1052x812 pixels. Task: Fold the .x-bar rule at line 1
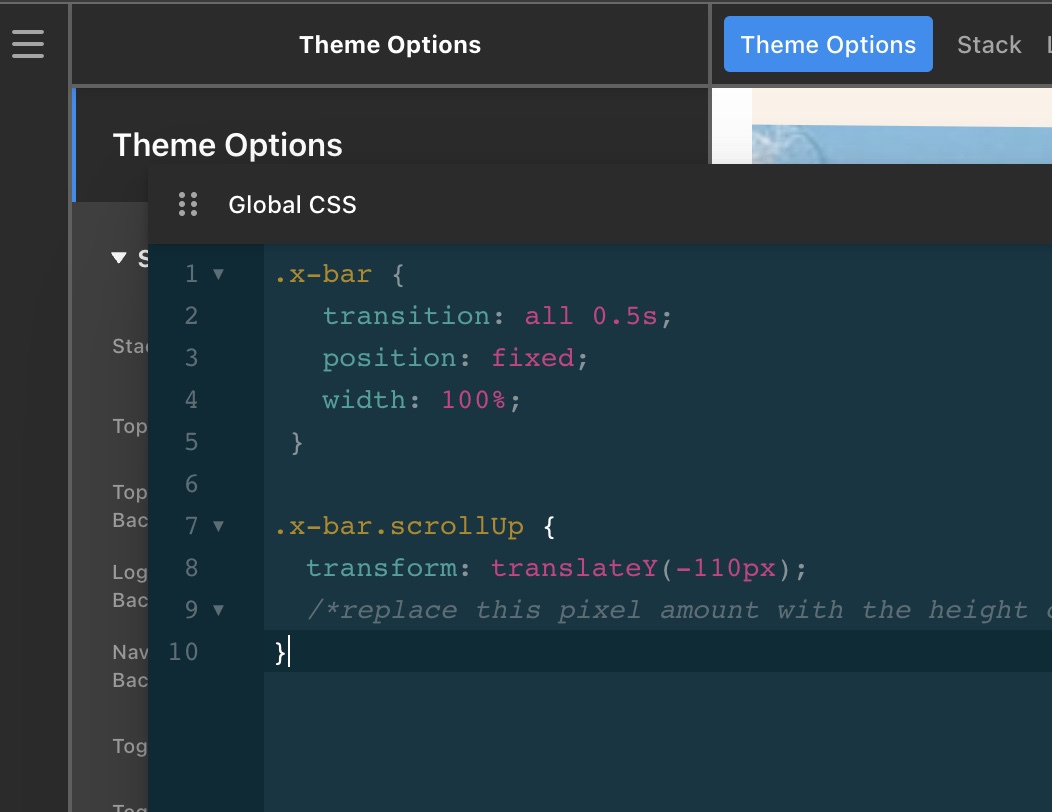218,274
